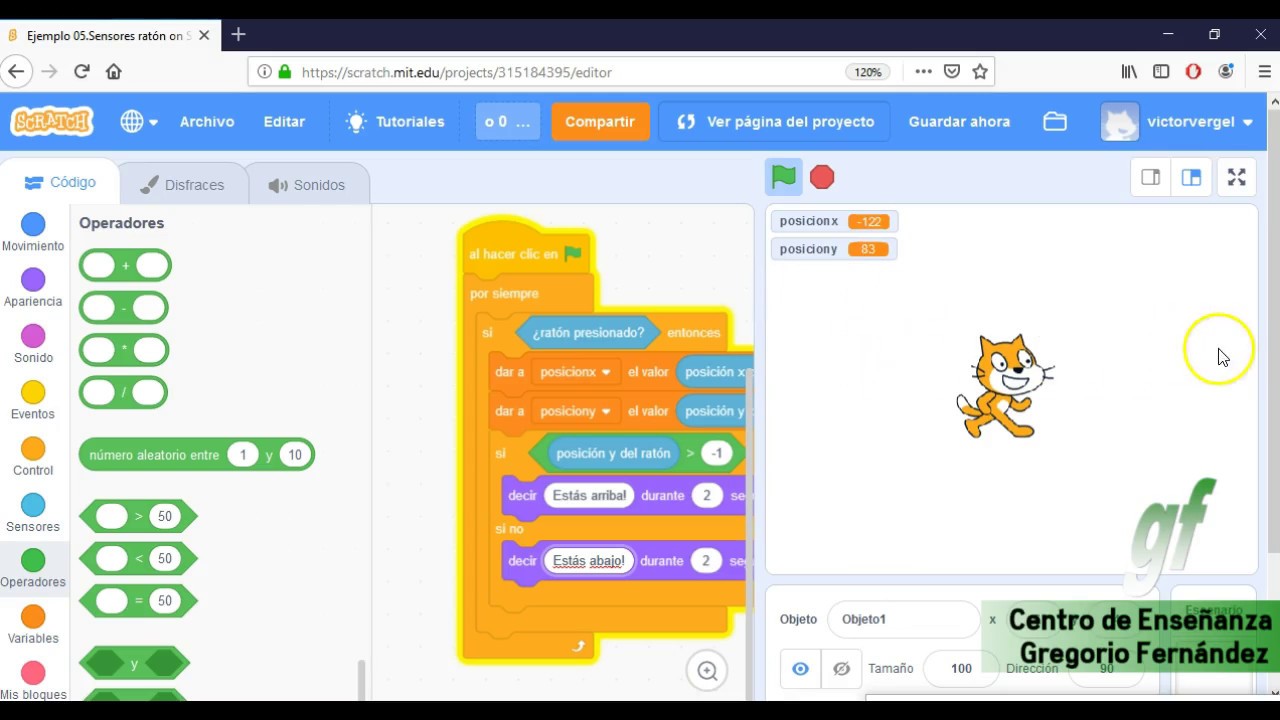Click the Tamaño value field
Viewport: 1280px width, 720px height.
tap(961, 668)
